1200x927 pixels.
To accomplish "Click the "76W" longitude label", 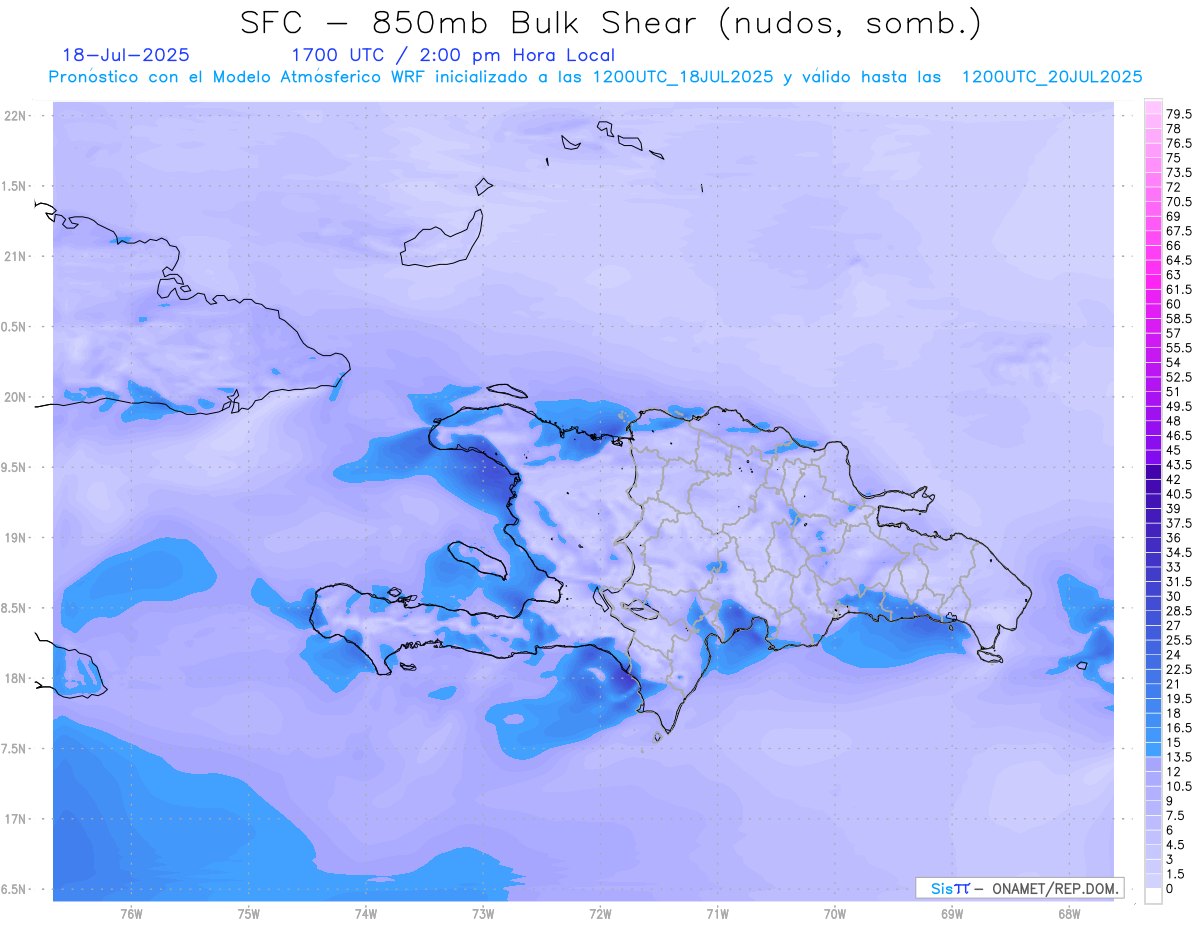I will coord(131,914).
